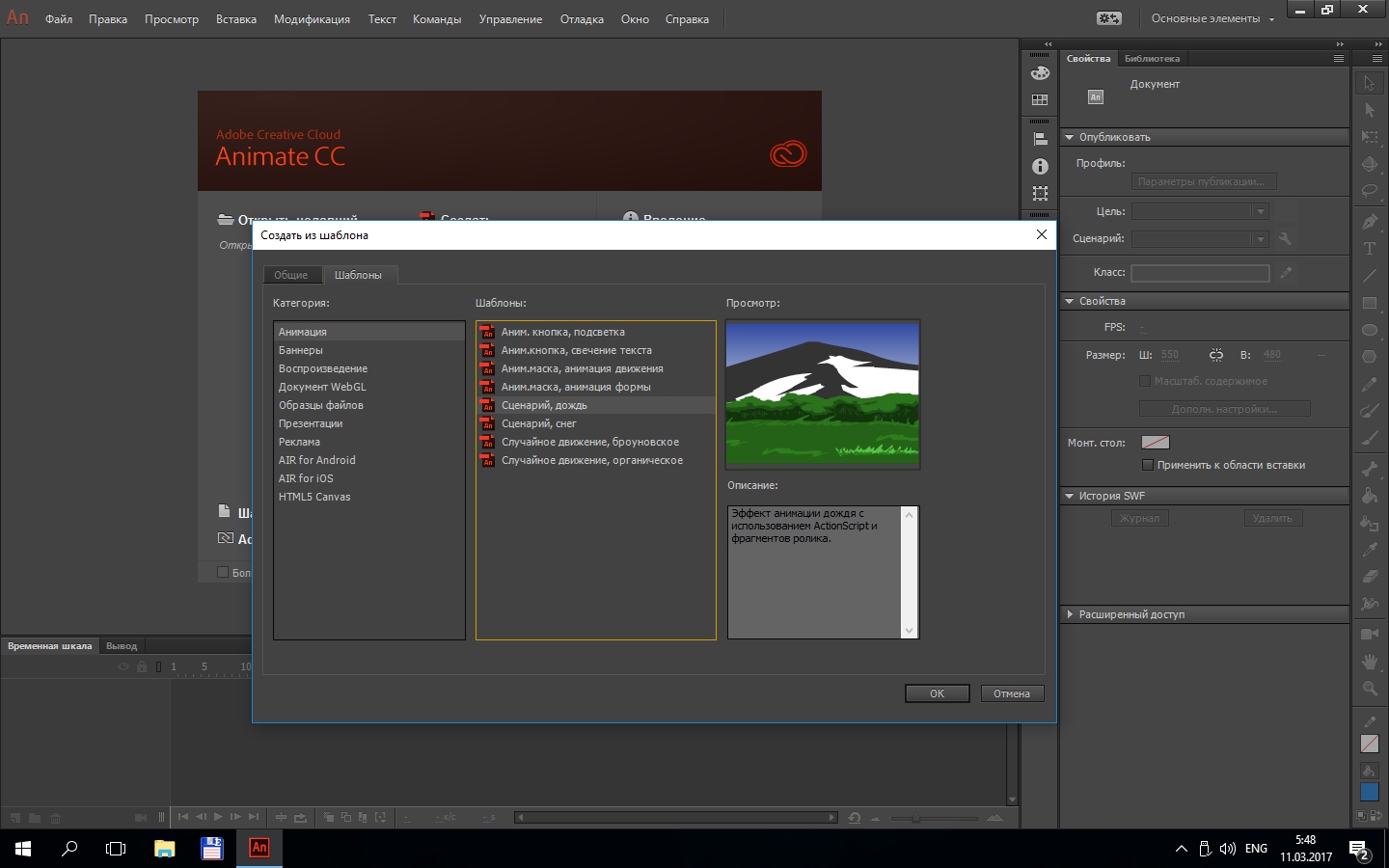
Task: Select the Line tool
Action: pyautogui.click(x=1369, y=276)
